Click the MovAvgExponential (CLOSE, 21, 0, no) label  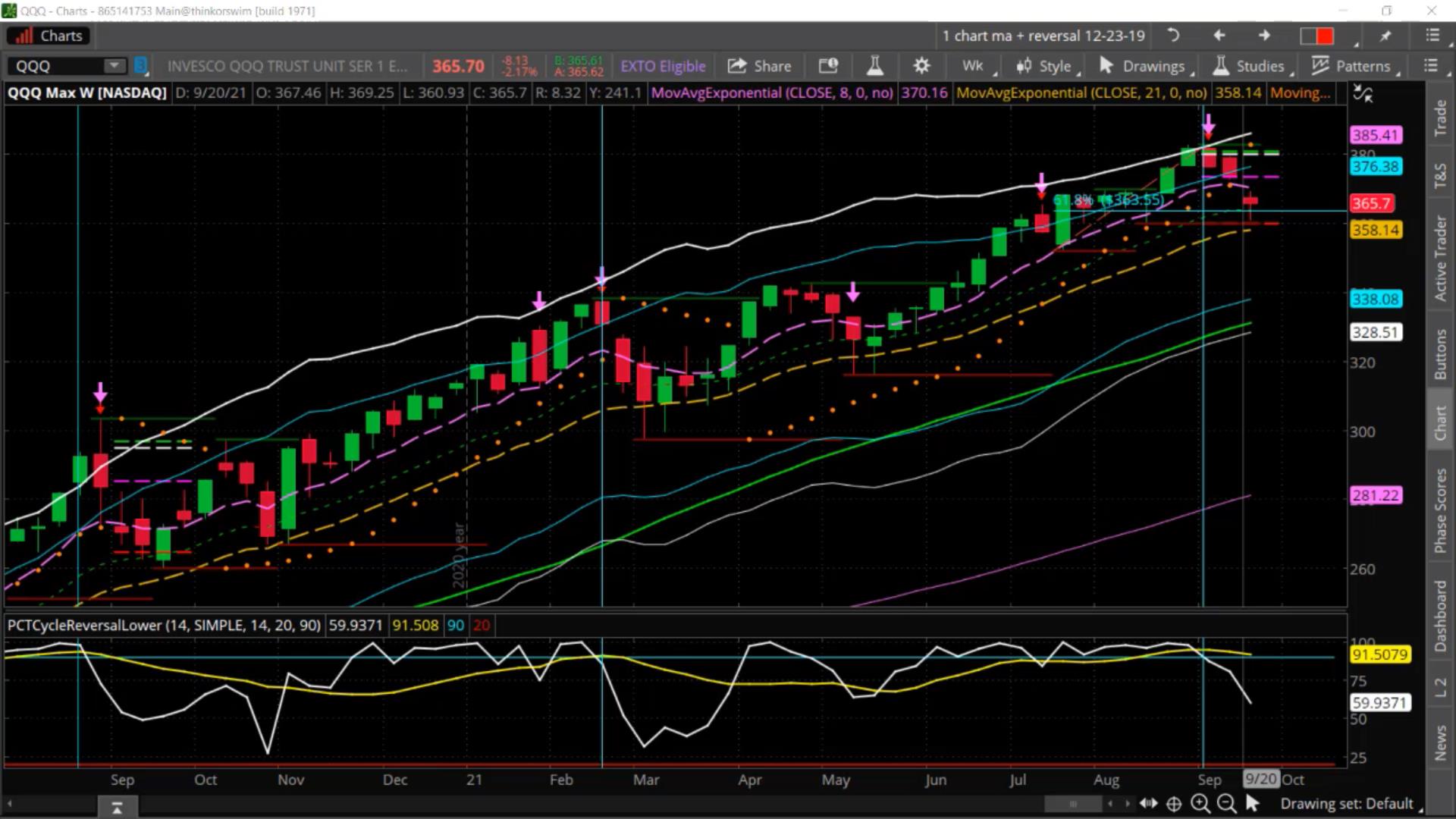1082,93
